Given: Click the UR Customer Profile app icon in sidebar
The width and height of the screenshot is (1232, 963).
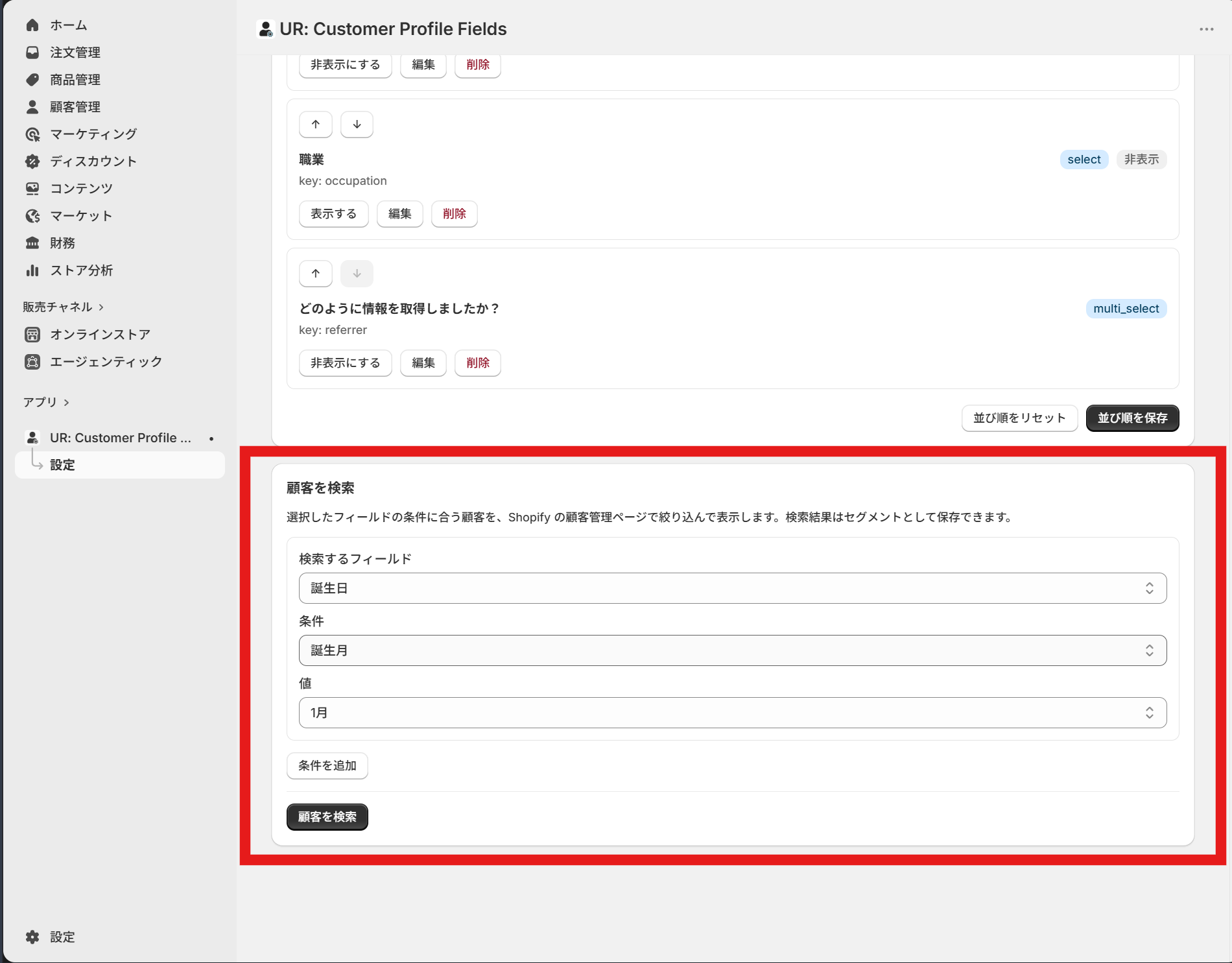Looking at the screenshot, I should click(x=32, y=438).
